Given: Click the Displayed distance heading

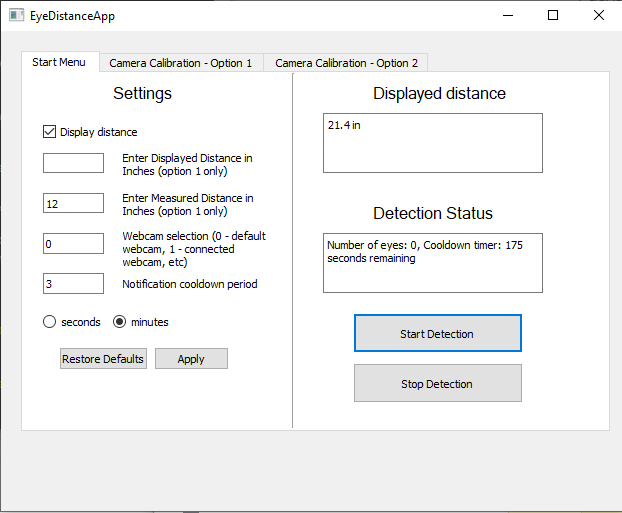Looking at the screenshot, I should [x=439, y=94].
